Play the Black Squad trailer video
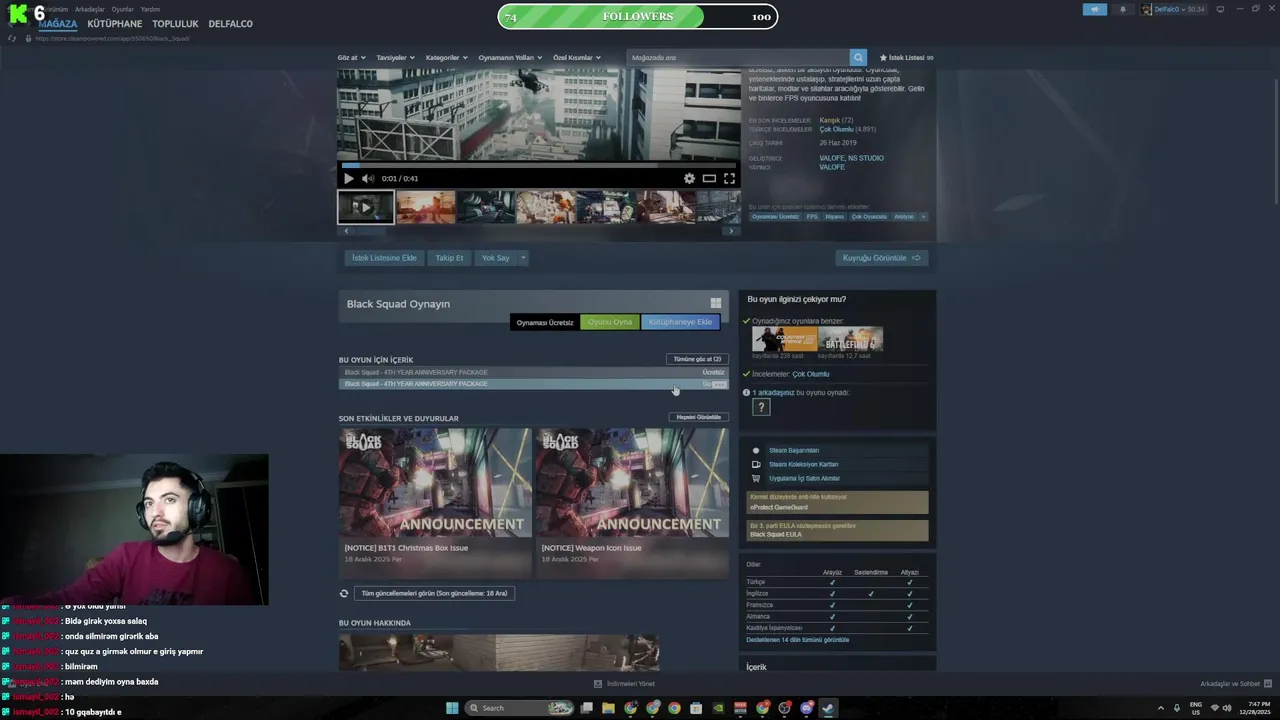Screen dimensions: 1280x720 point(348,178)
